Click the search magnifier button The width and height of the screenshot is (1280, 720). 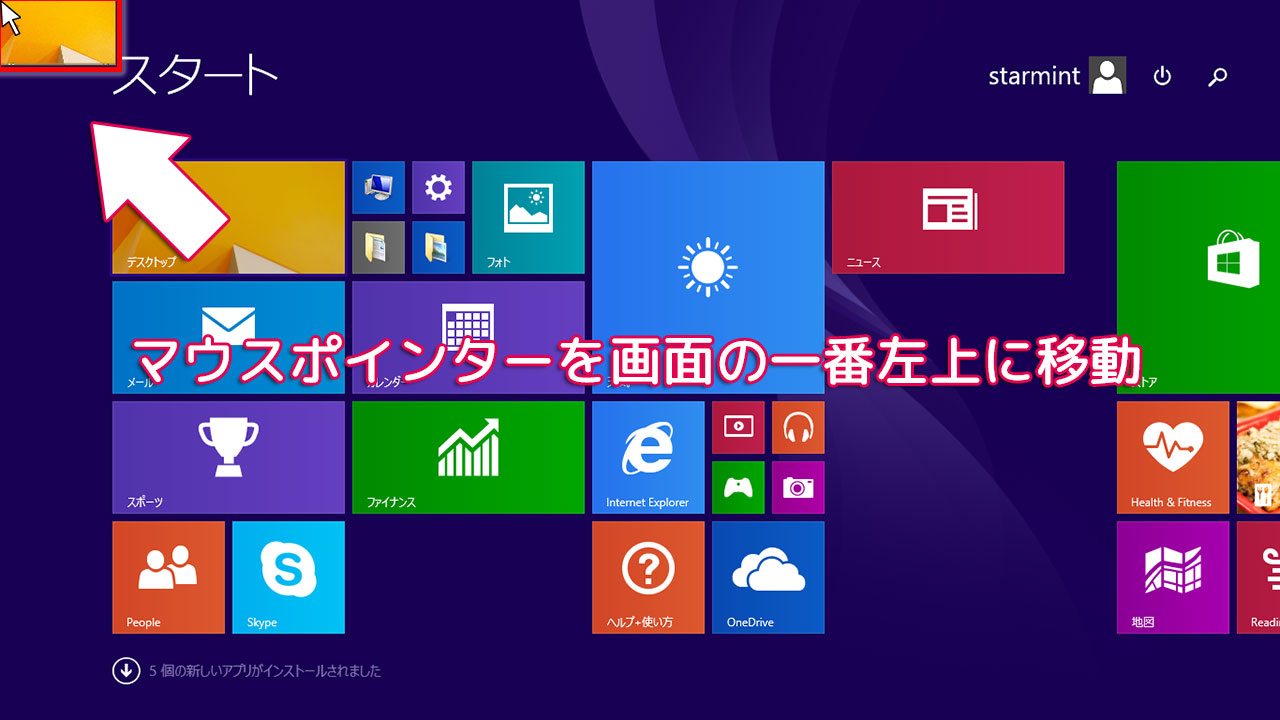(x=1217, y=76)
